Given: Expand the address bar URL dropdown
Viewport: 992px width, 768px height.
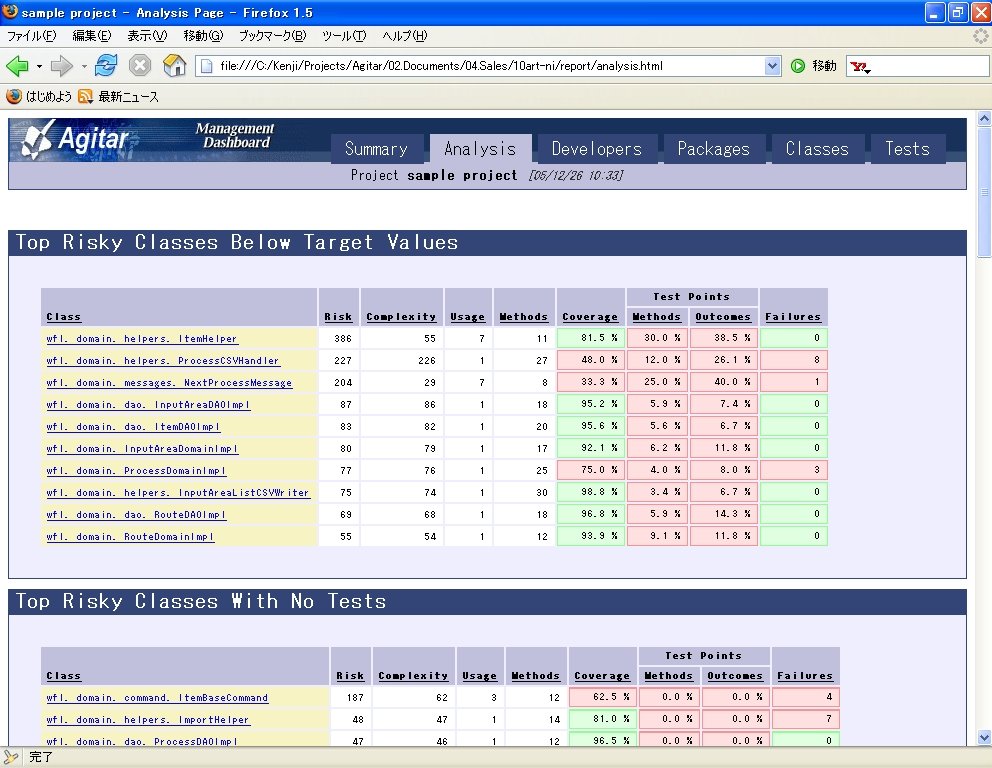Looking at the screenshot, I should pos(772,66).
